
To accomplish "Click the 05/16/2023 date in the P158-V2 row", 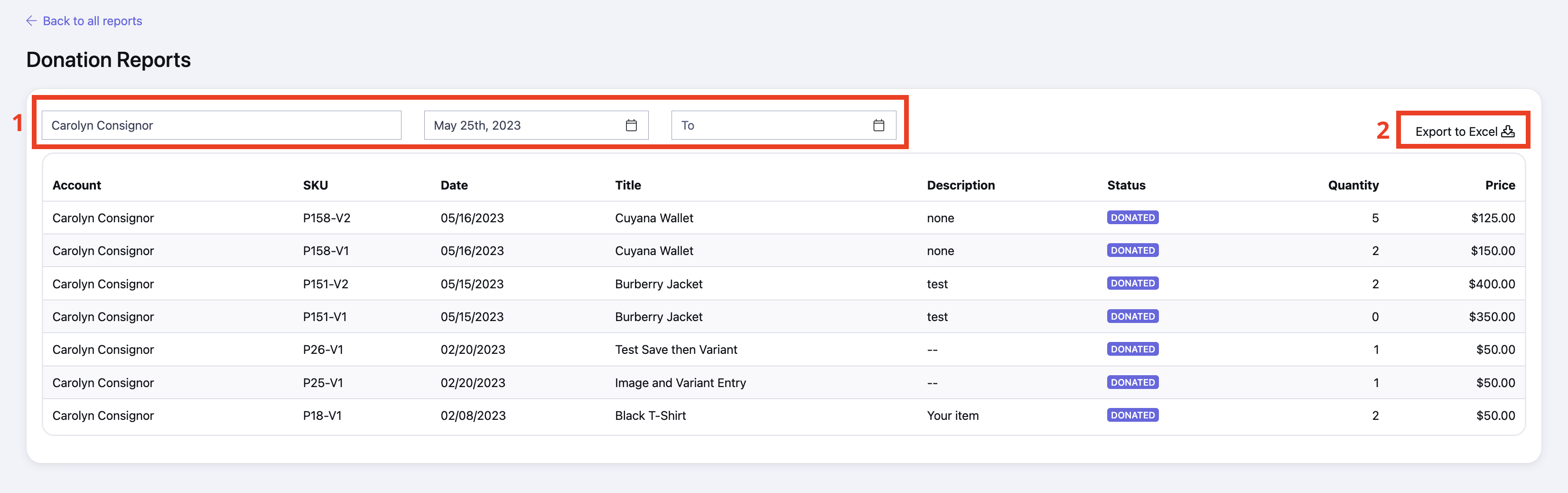I will pyautogui.click(x=472, y=218).
